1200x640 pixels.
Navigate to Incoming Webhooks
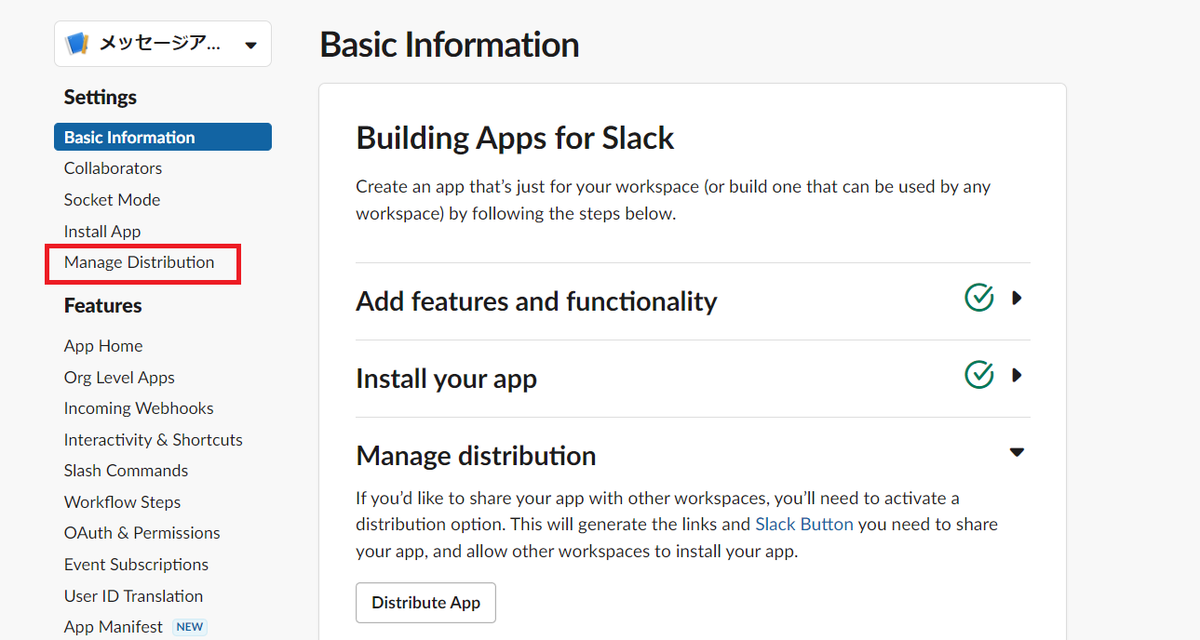[139, 408]
